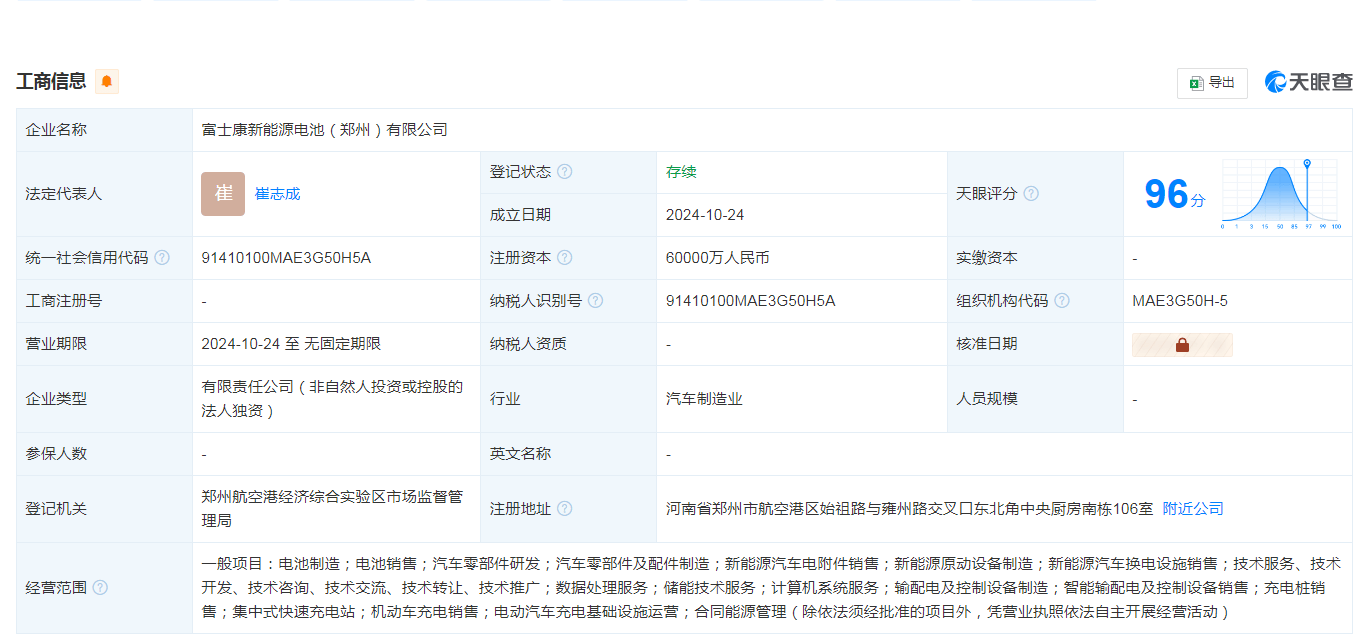Viewport: 1363px width, 641px height.
Task: Click the 登记机关 label
Action: coord(56,509)
